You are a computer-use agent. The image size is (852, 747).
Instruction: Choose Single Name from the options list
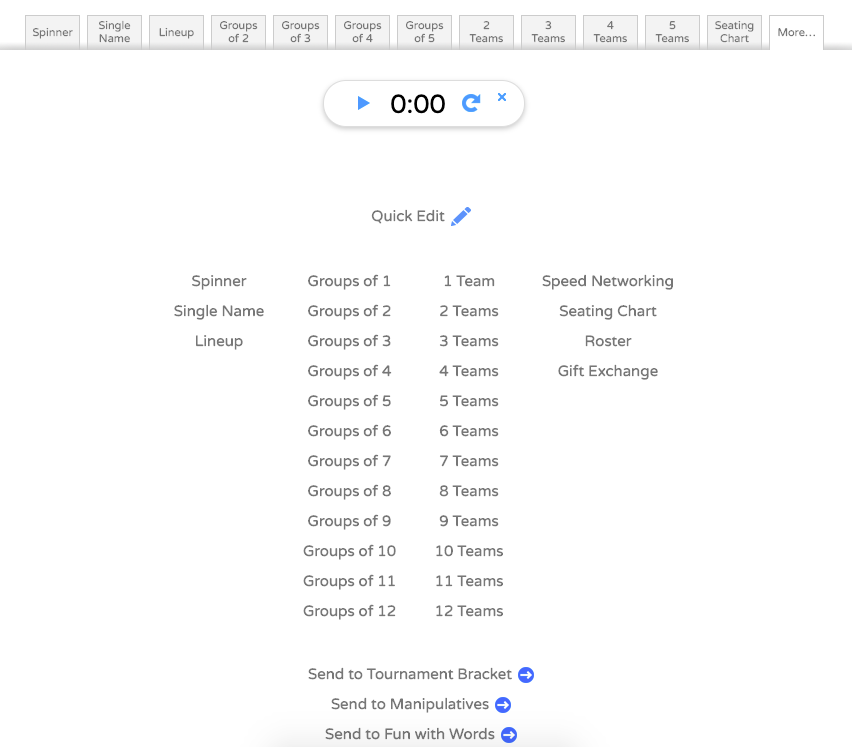click(x=218, y=311)
